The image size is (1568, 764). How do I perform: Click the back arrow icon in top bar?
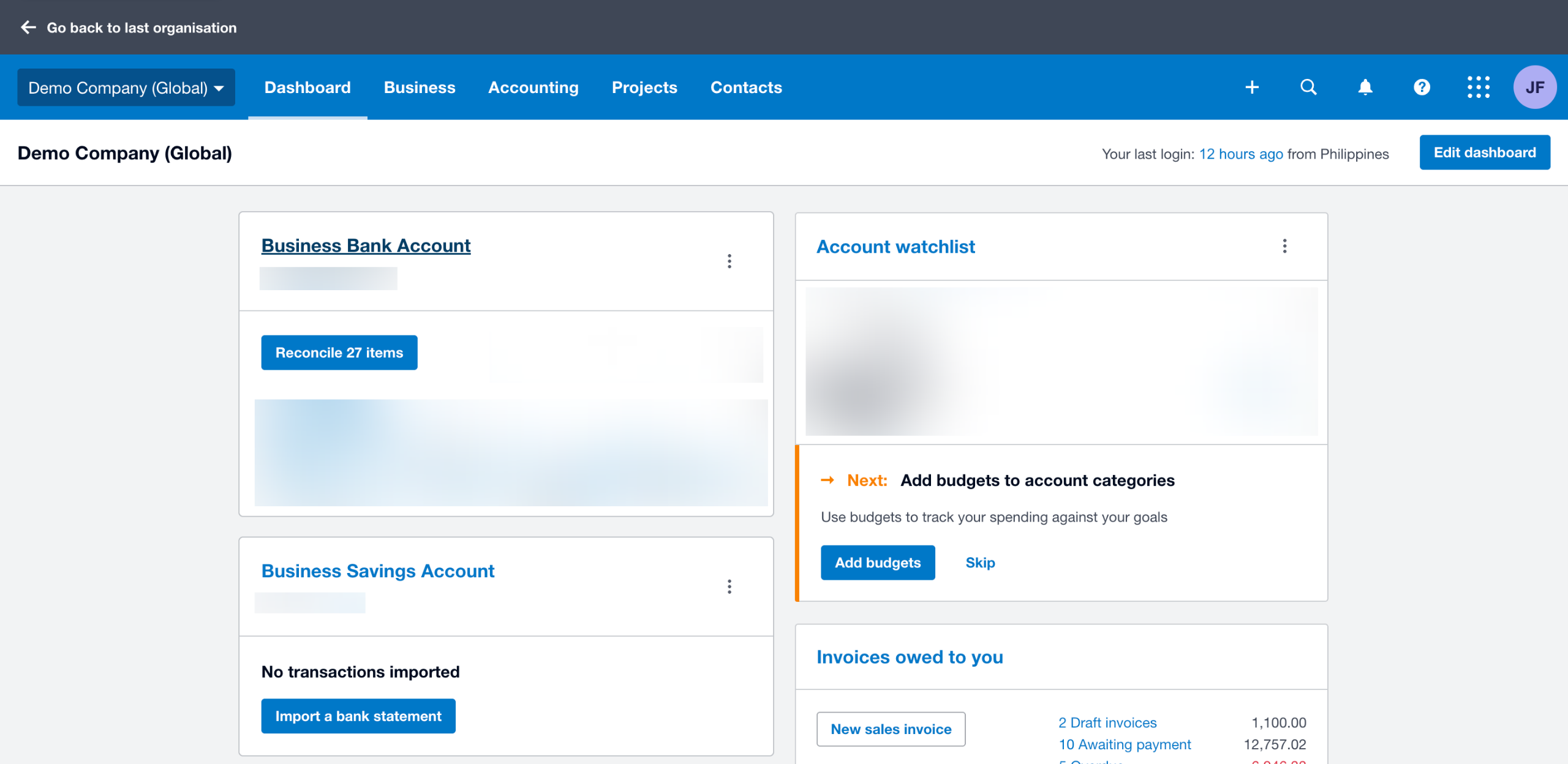coord(28,28)
